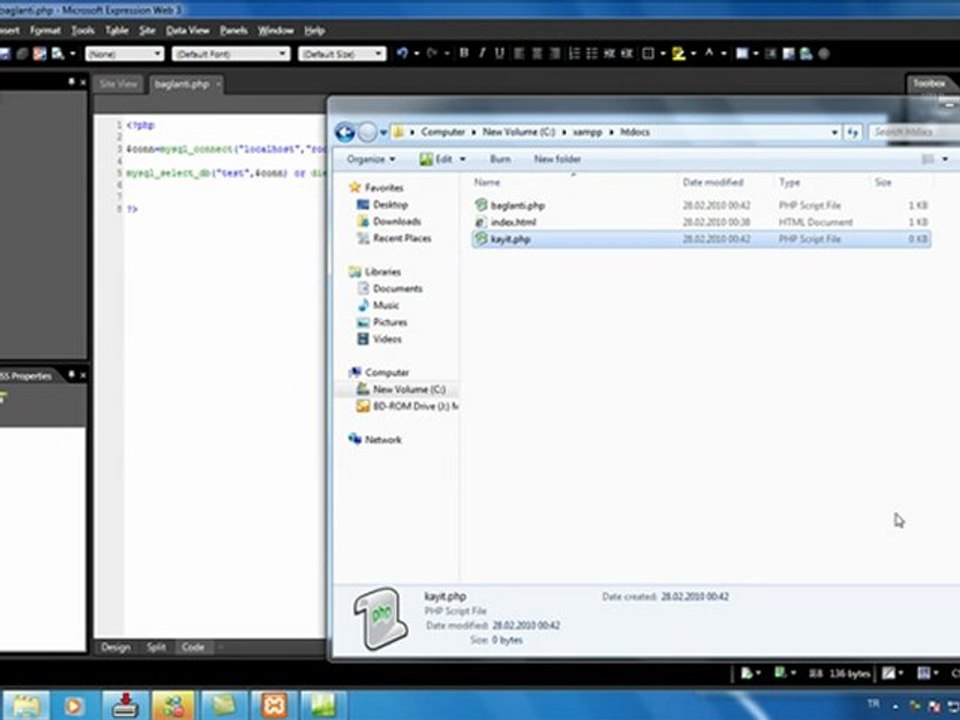Click the Burn button in Explorer

click(500, 159)
